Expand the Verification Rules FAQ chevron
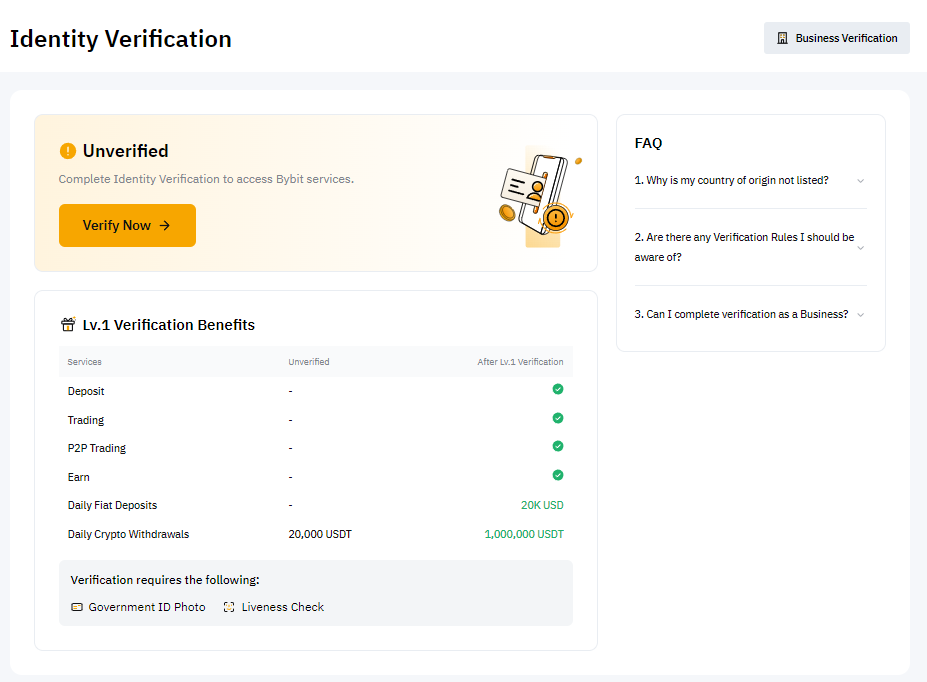The width and height of the screenshot is (927, 682). point(861,248)
